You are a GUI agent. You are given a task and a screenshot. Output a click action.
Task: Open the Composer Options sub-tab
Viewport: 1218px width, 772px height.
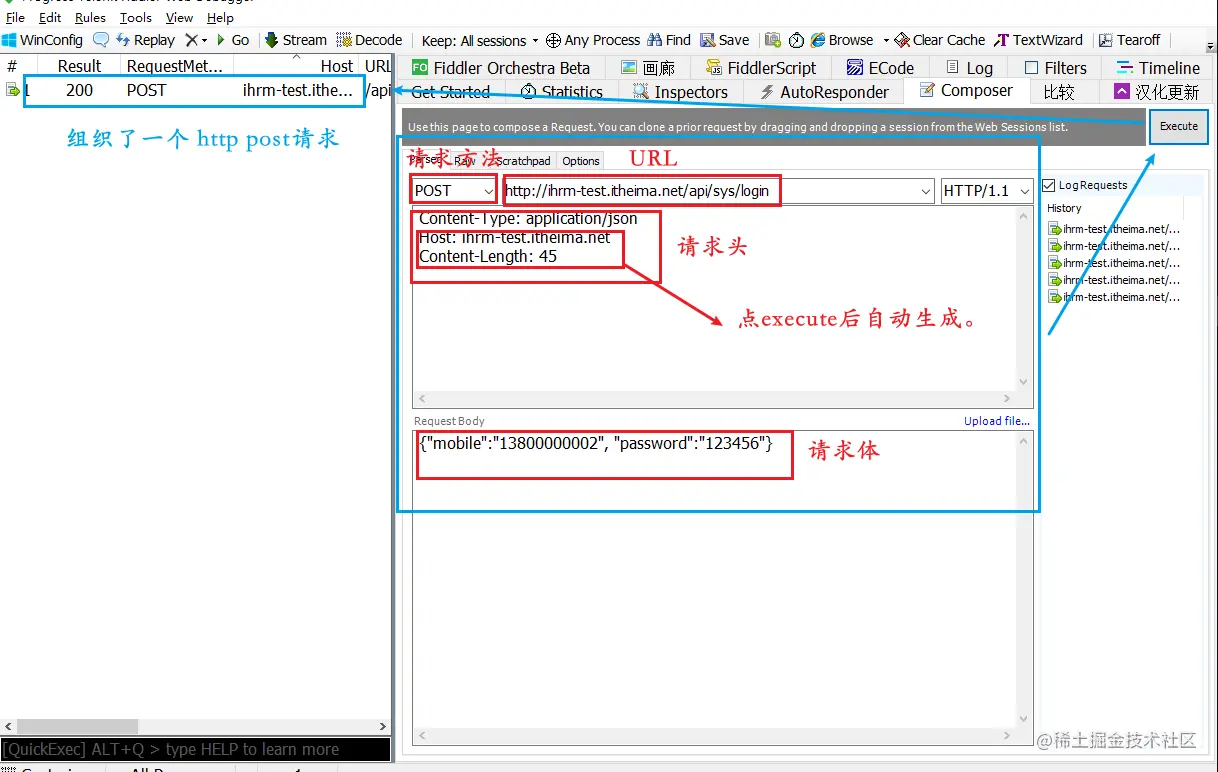(x=580, y=160)
